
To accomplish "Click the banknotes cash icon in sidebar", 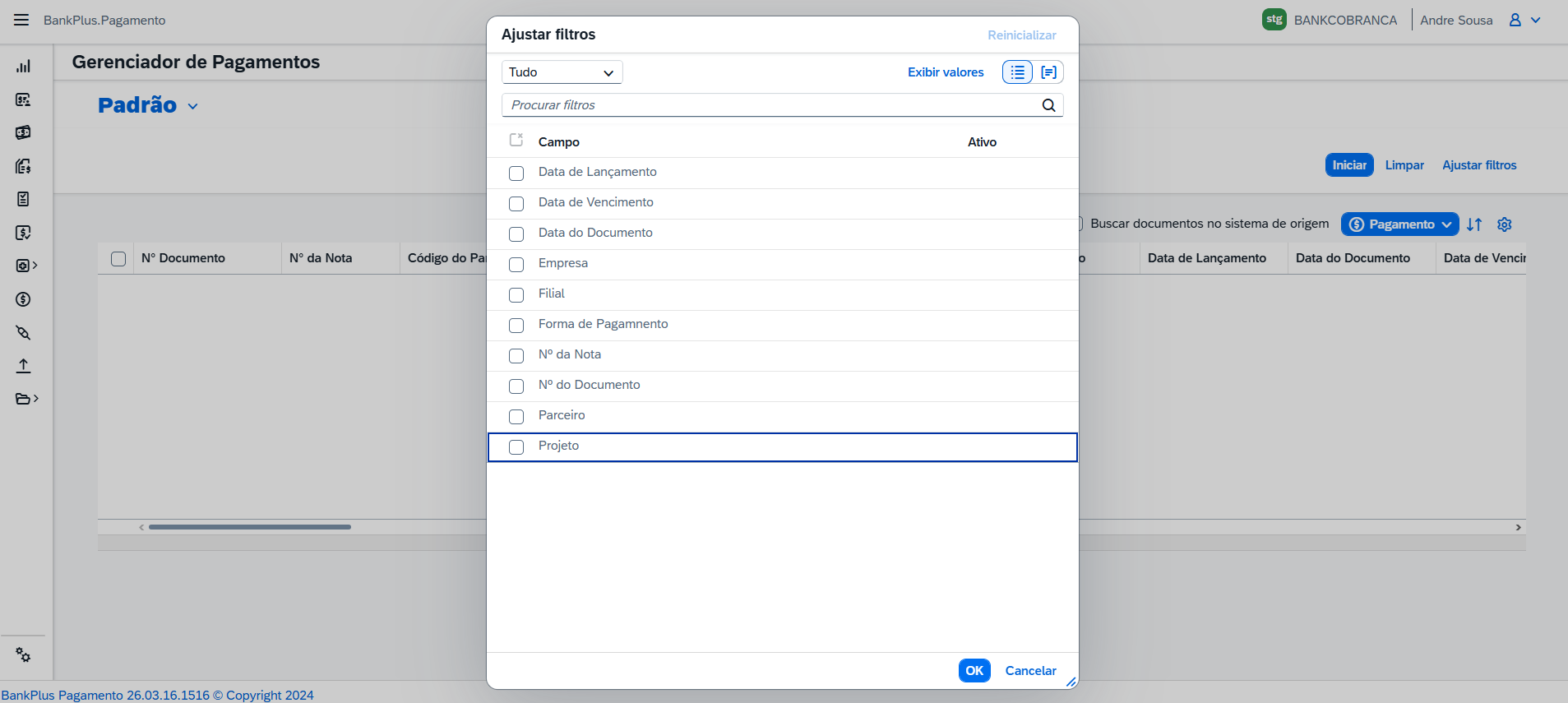I will tap(23, 132).
